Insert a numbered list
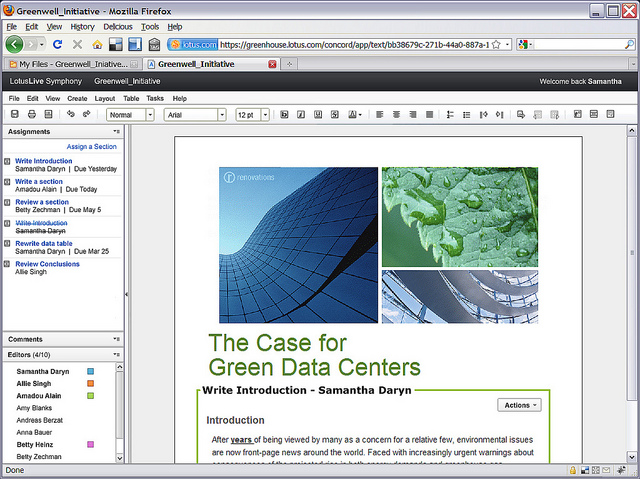 pos(450,115)
